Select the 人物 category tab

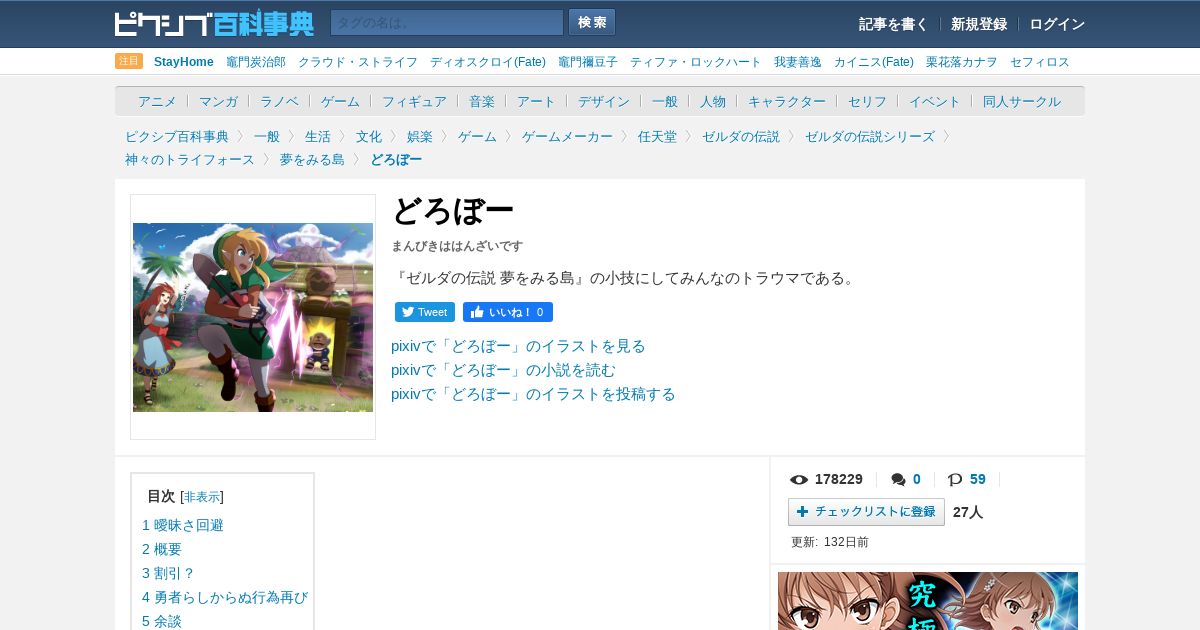coord(713,101)
